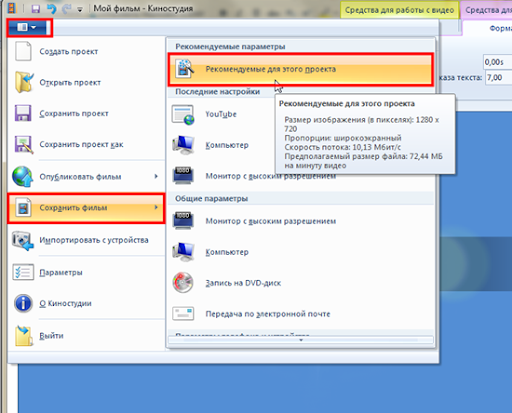Click the Save icon in quick access toolbar
This screenshot has height=413, width=512.
click(35, 9)
